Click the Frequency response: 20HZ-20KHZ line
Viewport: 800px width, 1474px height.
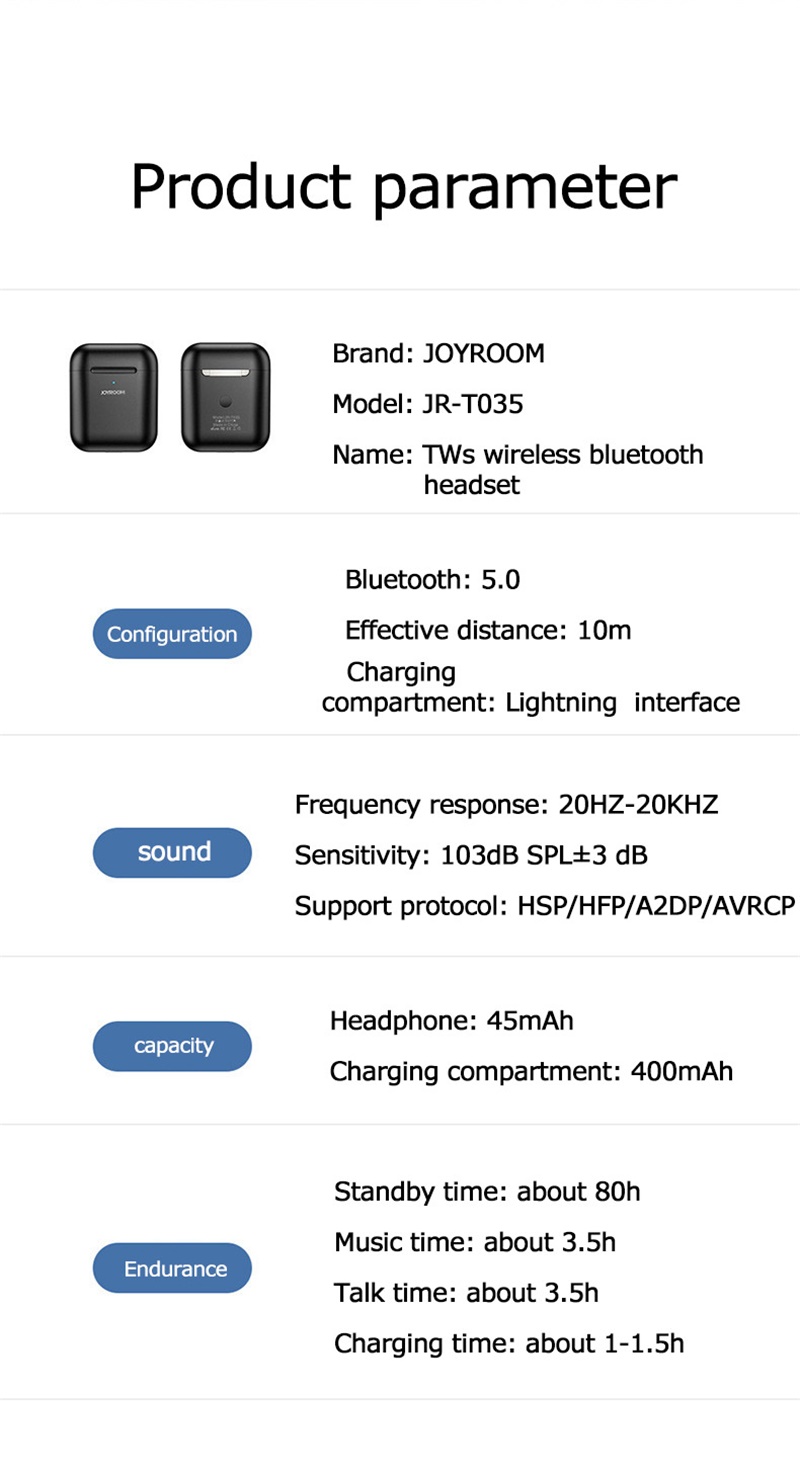(x=506, y=804)
